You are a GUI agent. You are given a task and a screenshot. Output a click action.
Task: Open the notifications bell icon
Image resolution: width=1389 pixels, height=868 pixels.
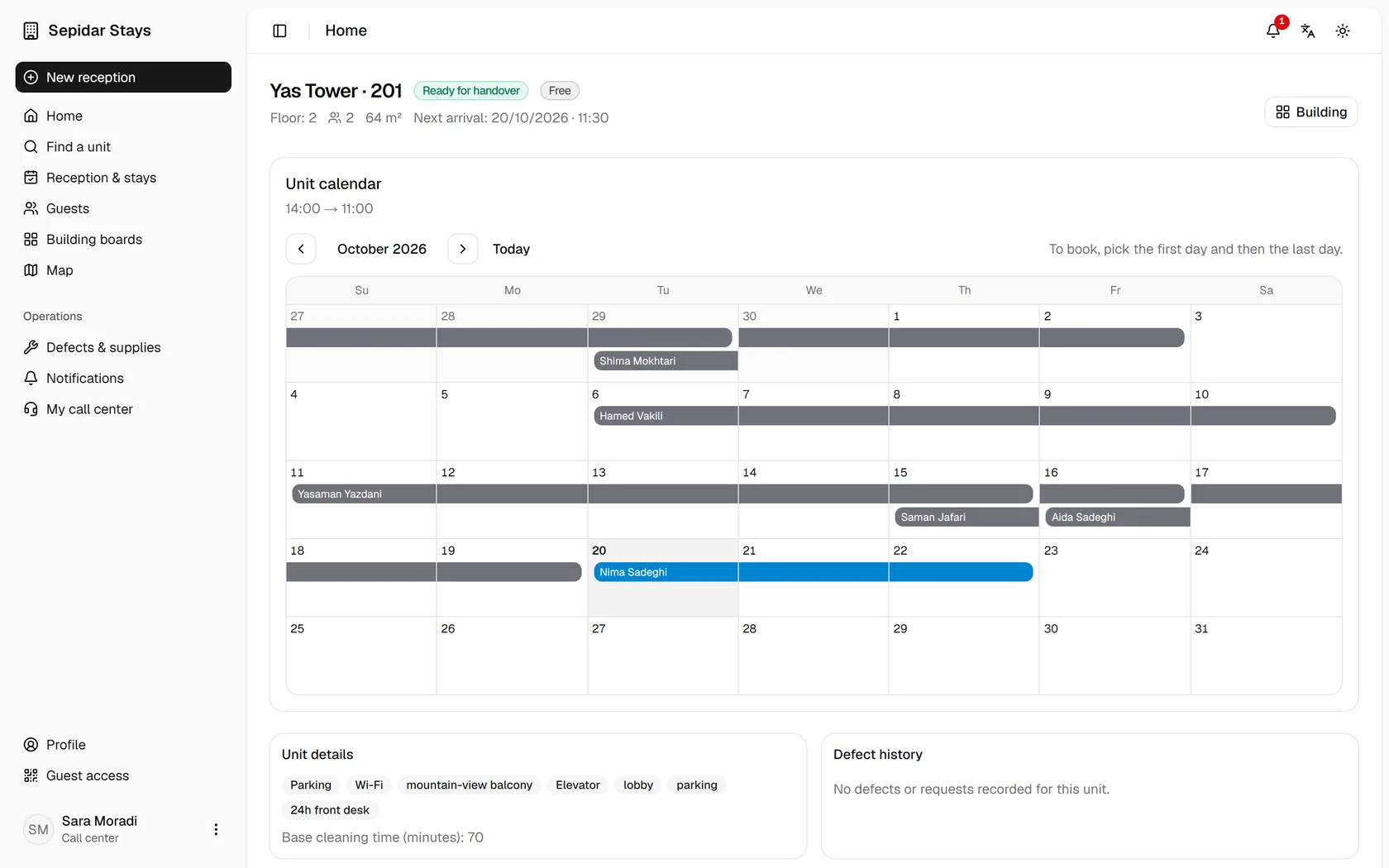1273,31
